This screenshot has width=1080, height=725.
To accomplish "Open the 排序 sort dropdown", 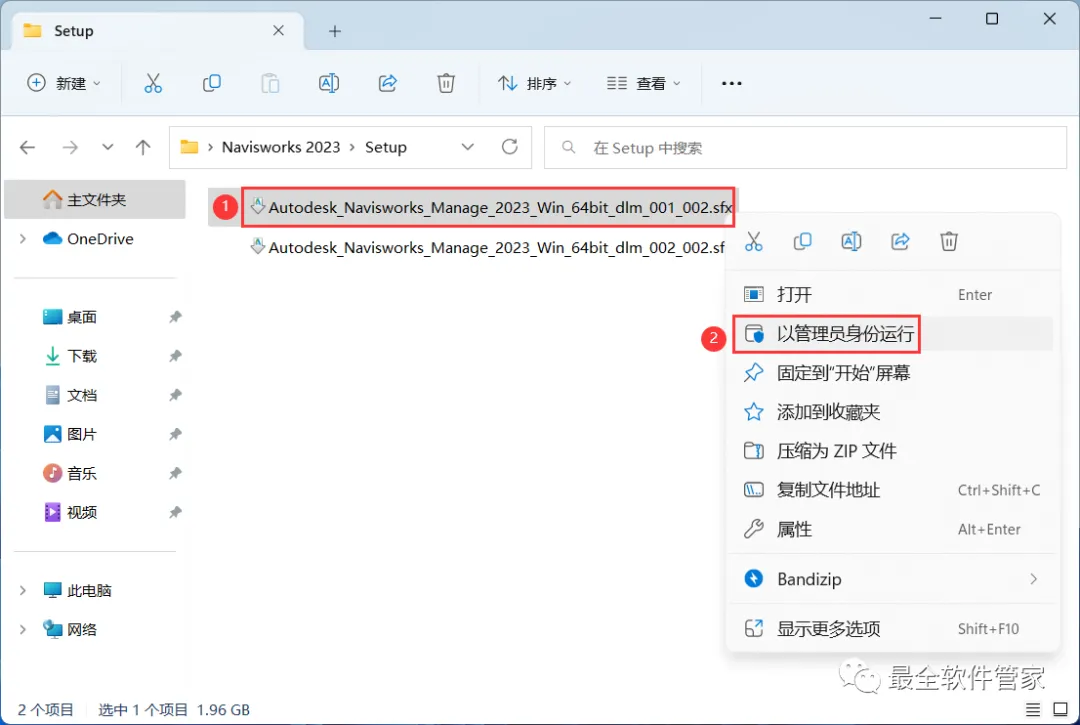I will pos(534,83).
